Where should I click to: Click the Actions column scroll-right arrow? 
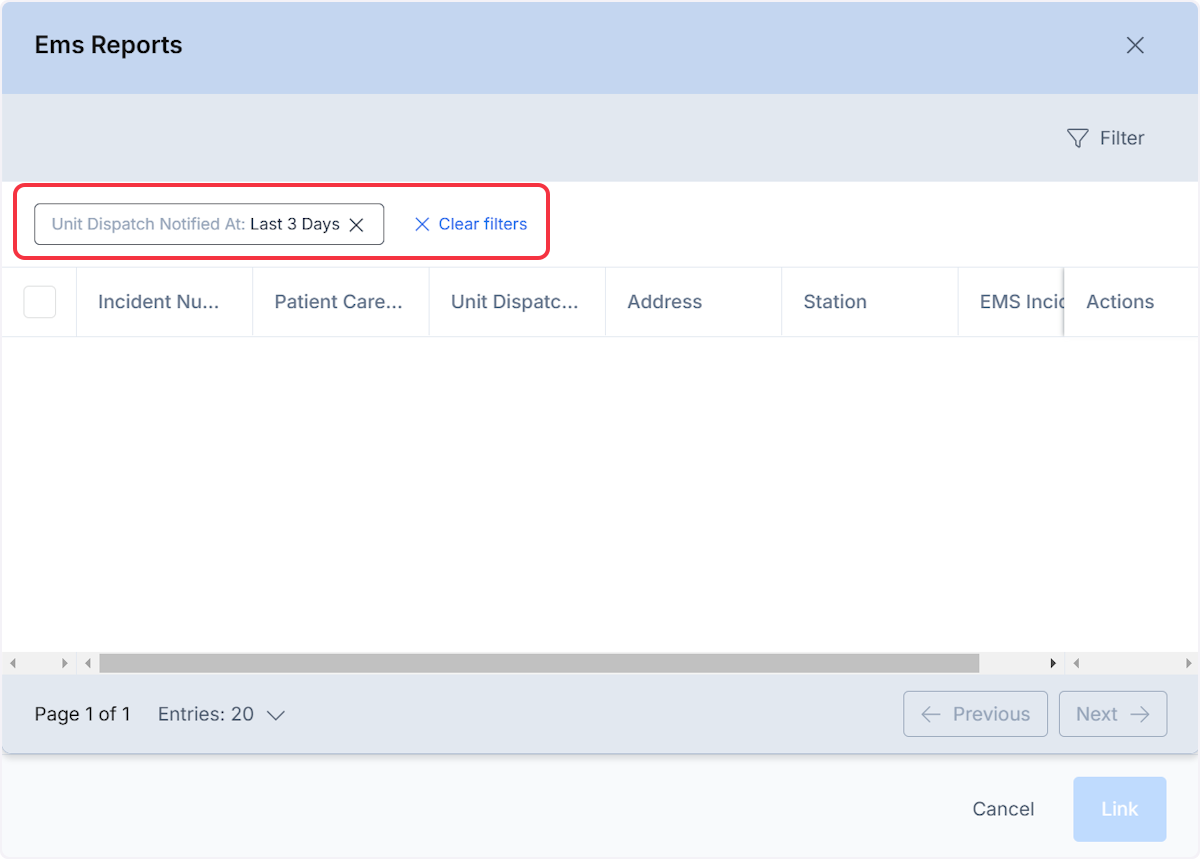(1189, 663)
